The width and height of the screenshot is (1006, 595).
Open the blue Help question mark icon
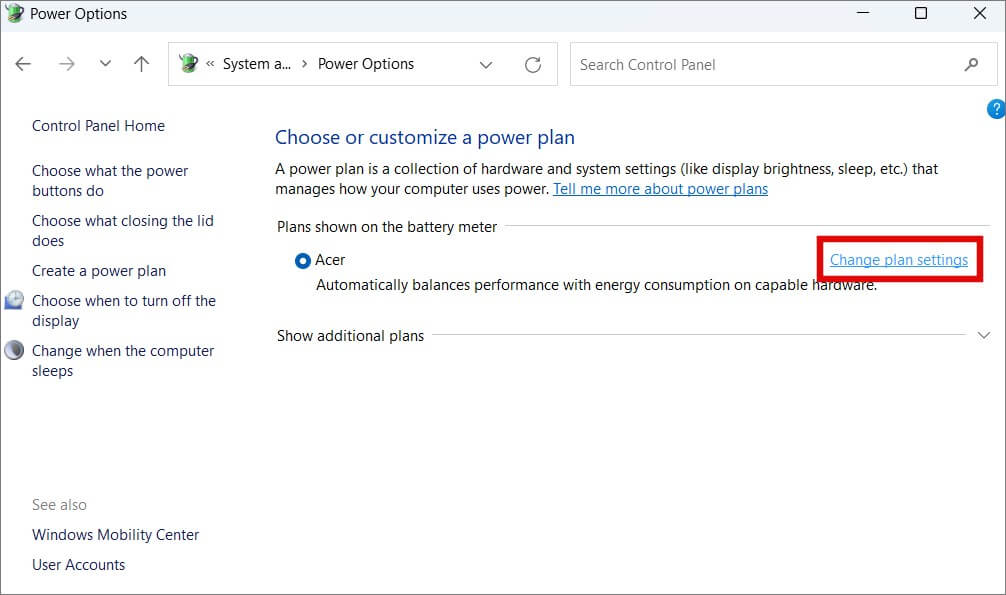click(995, 109)
